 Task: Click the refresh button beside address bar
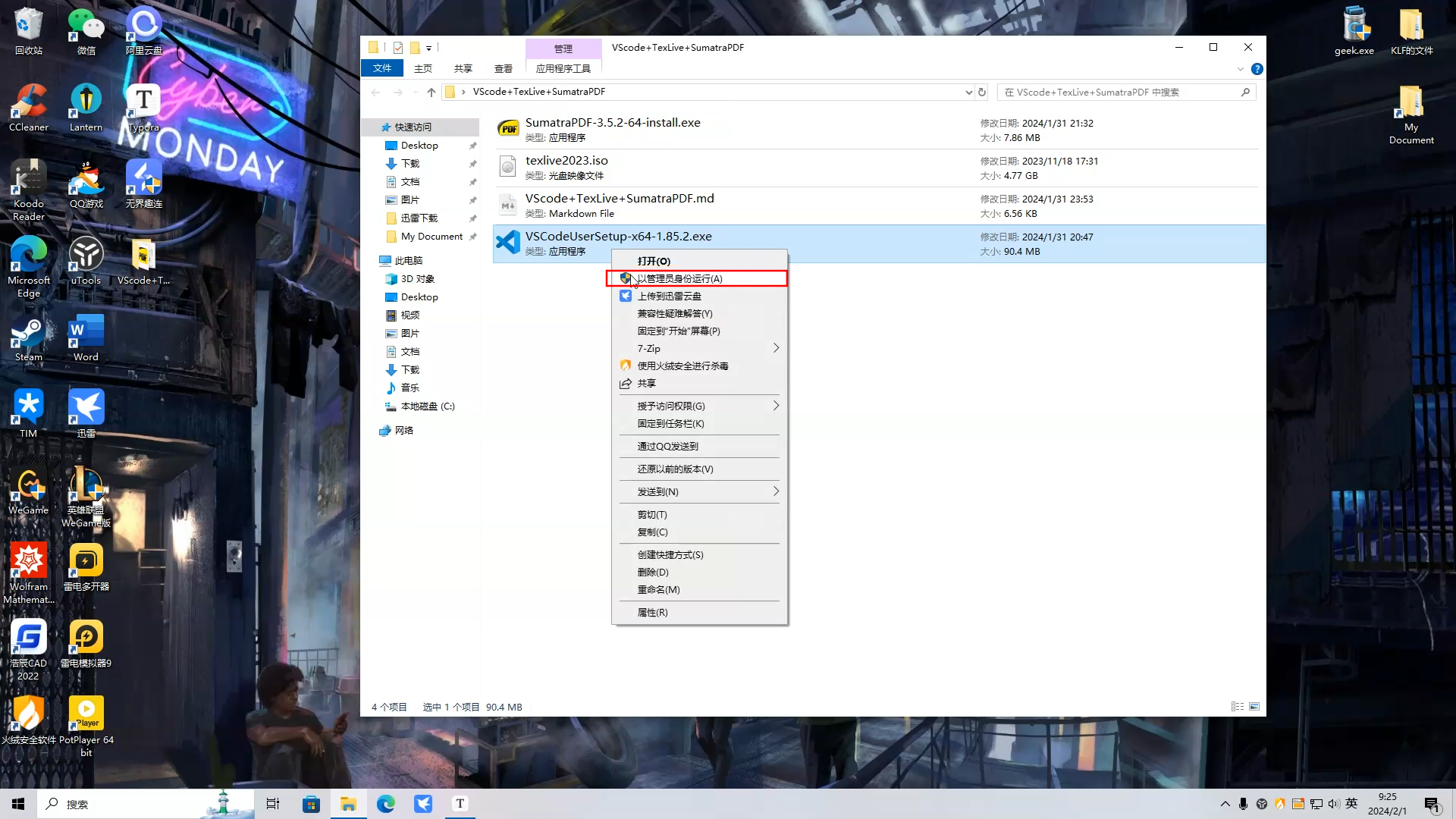982,92
